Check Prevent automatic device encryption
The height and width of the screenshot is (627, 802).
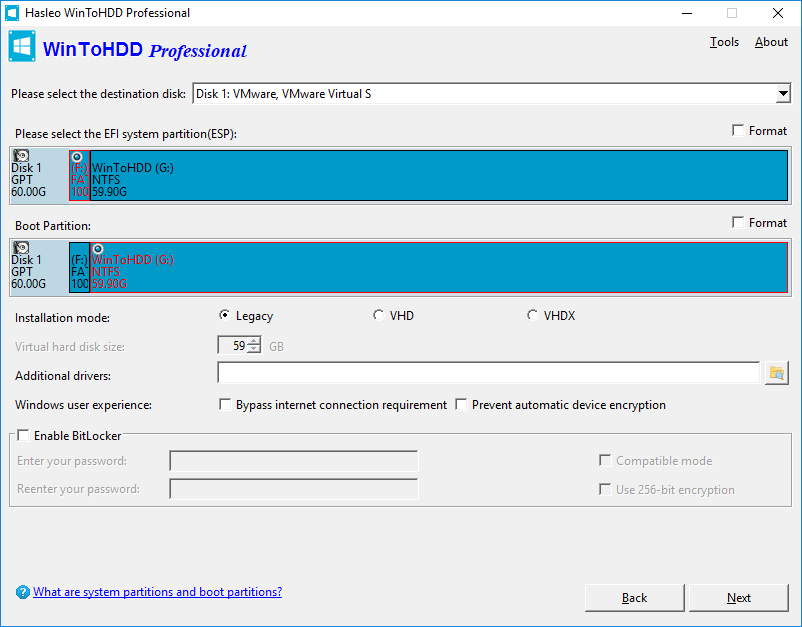click(461, 405)
